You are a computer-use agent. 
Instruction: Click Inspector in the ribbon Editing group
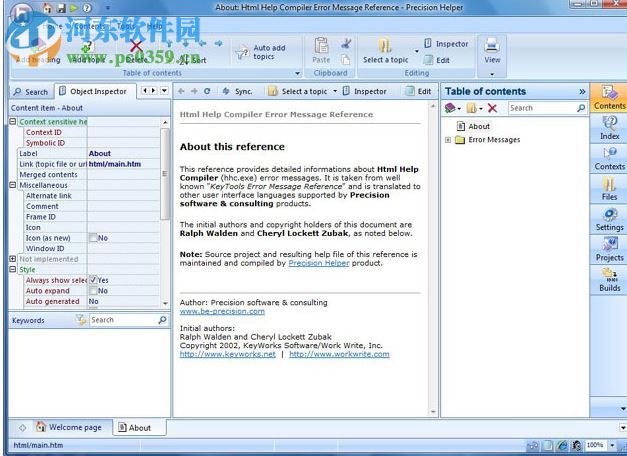coord(445,44)
